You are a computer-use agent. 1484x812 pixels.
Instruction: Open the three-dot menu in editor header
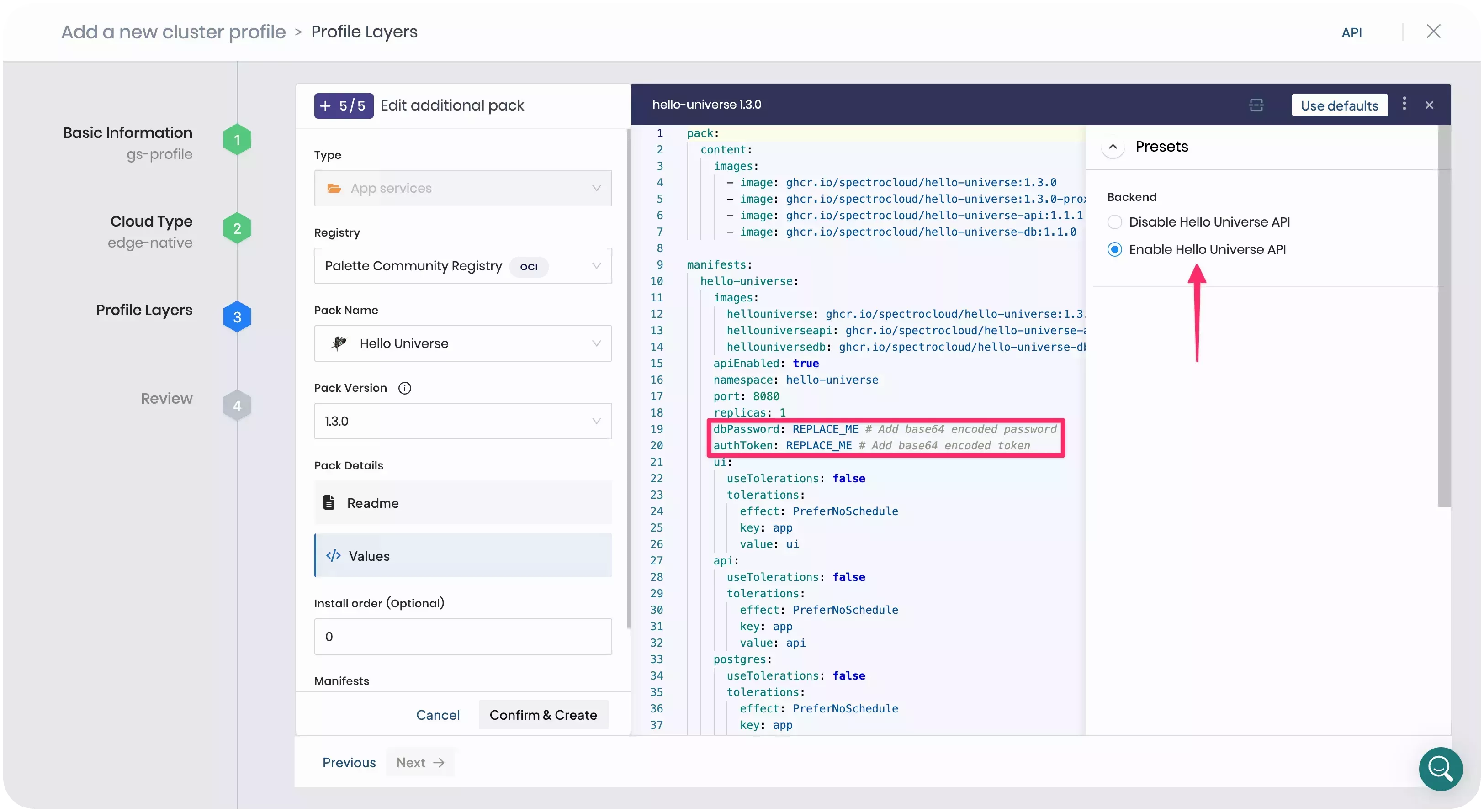1404,104
